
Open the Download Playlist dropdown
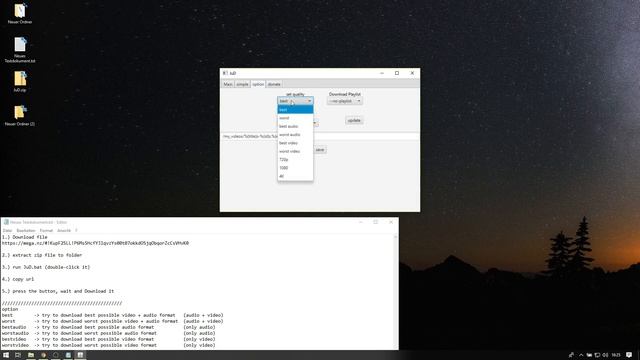344,101
